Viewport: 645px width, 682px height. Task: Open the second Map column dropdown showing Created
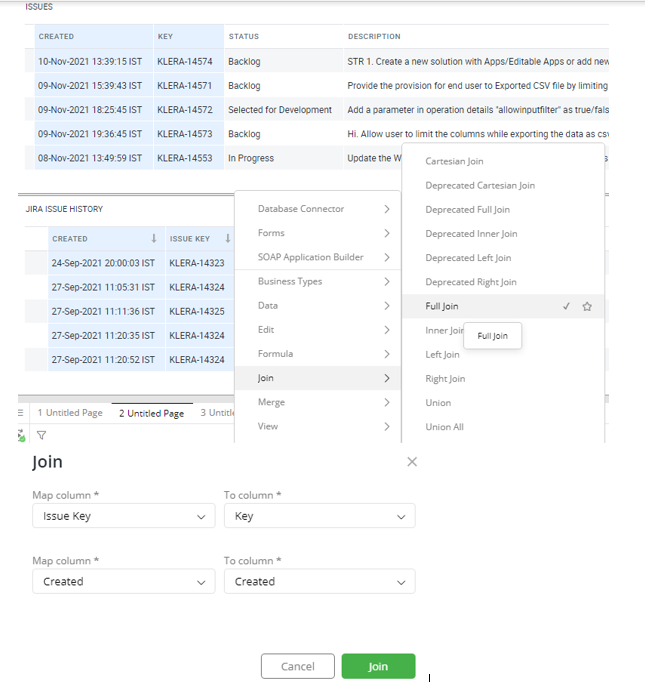[122, 581]
